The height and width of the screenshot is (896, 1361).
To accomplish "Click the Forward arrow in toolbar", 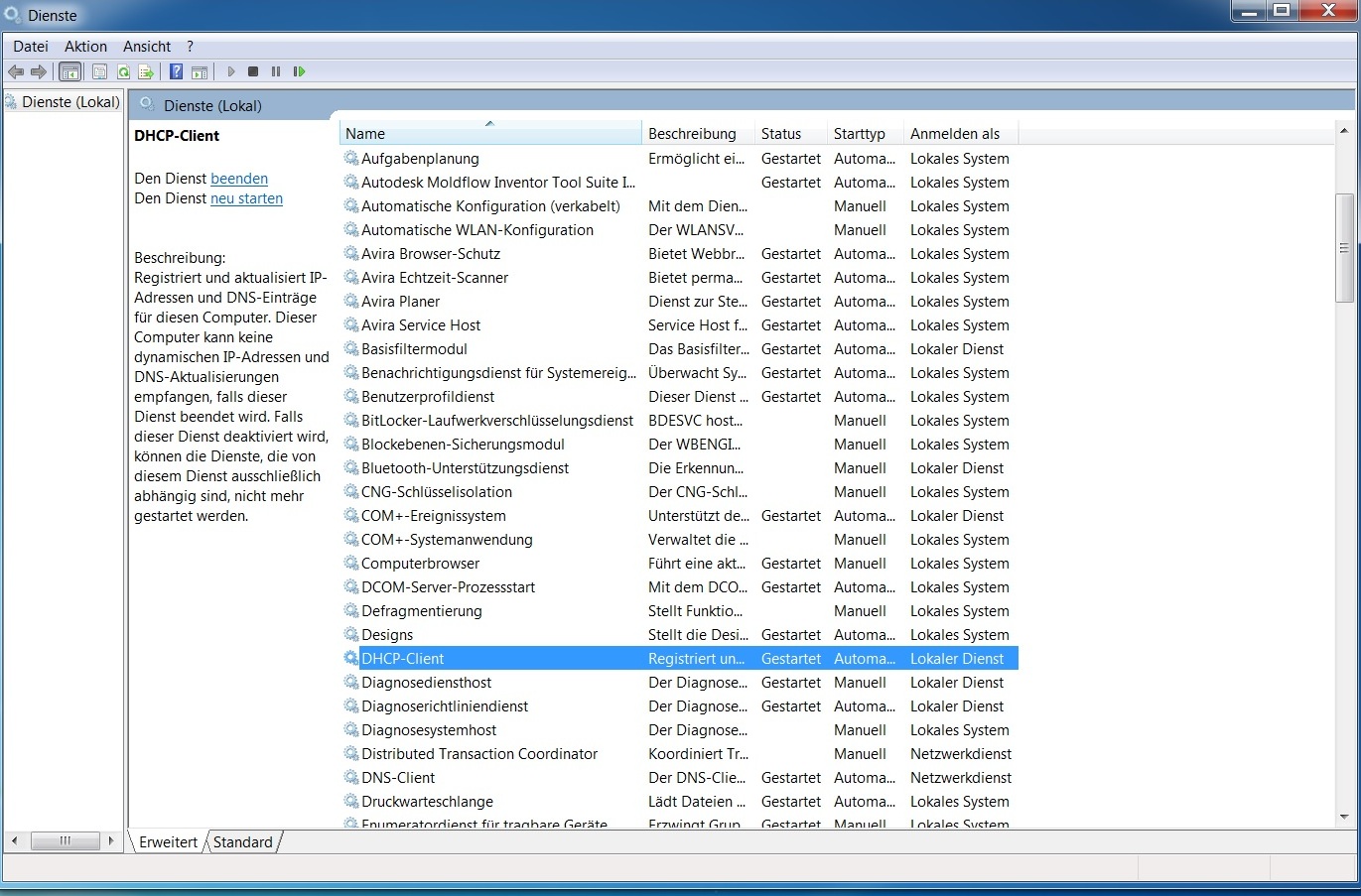I will click(39, 71).
